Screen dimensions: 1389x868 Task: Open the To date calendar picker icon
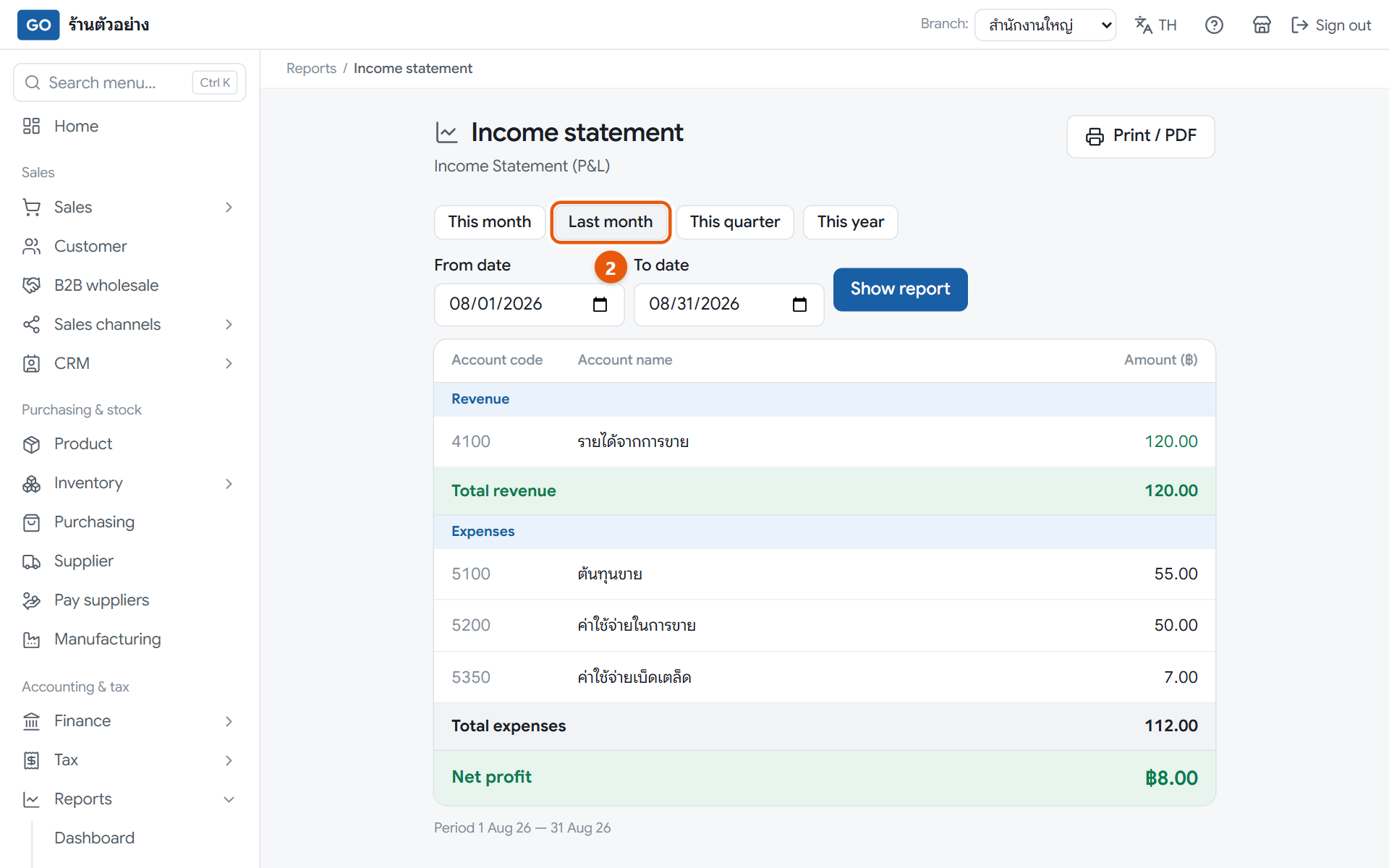coord(799,305)
